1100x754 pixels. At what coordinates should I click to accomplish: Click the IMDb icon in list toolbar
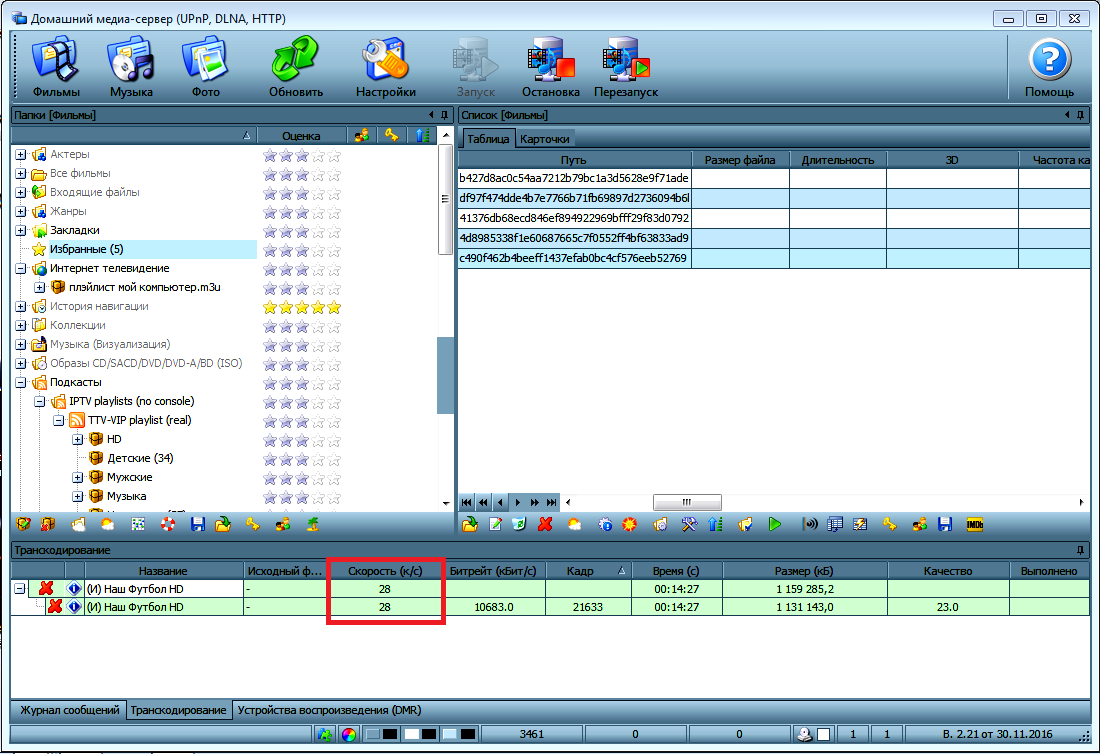tap(974, 524)
